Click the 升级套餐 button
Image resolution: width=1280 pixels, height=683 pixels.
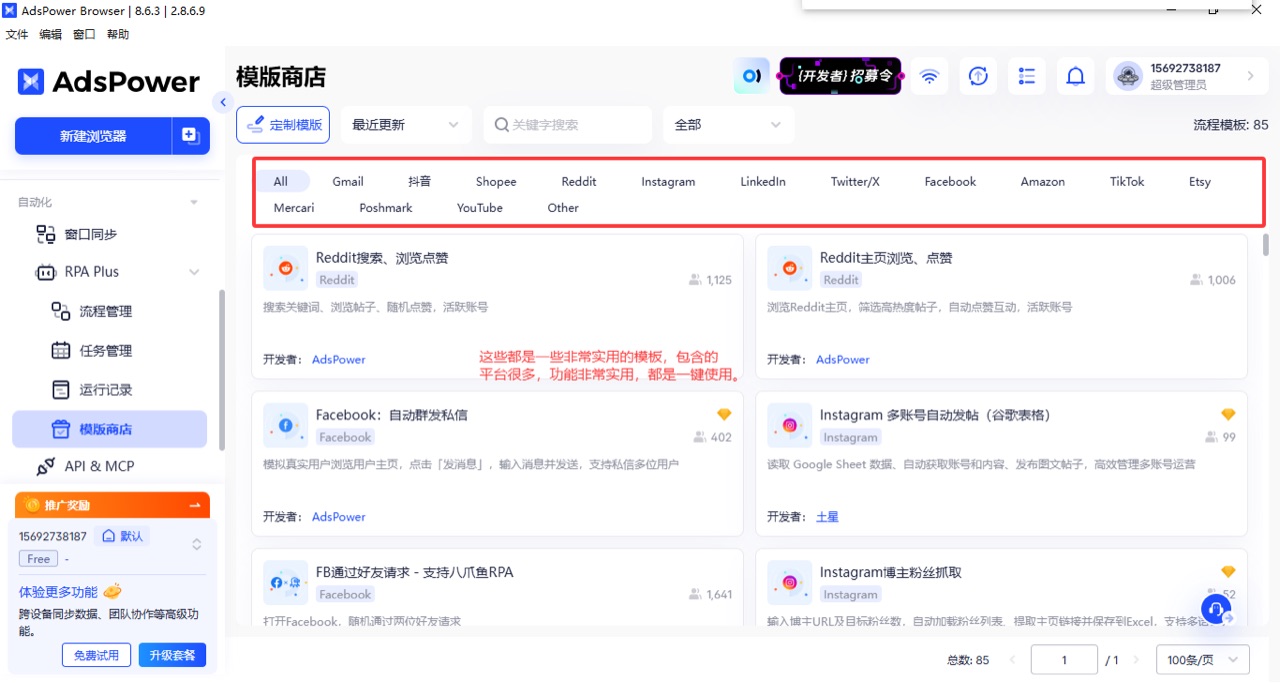(172, 655)
